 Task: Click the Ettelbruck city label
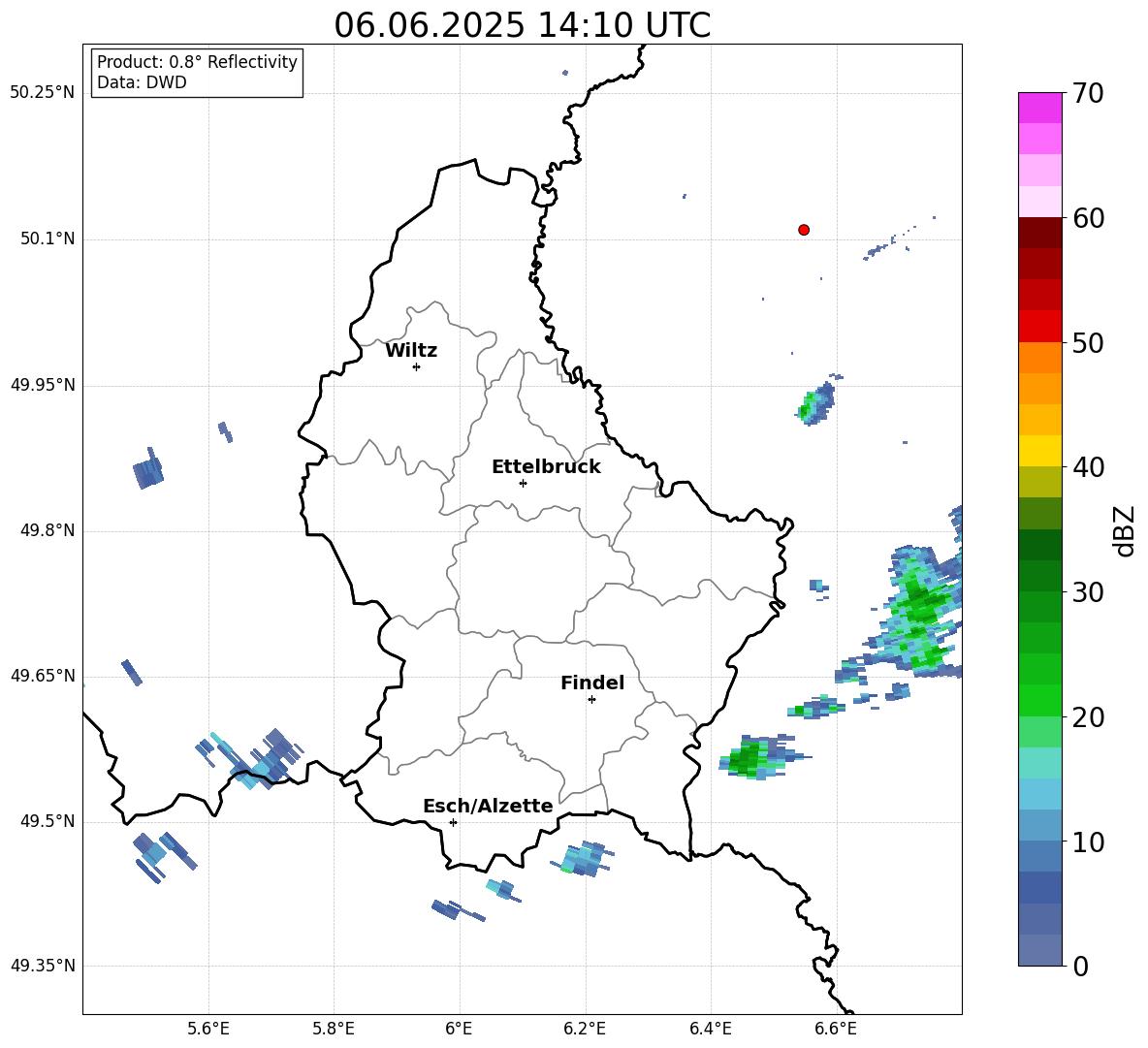[546, 467]
